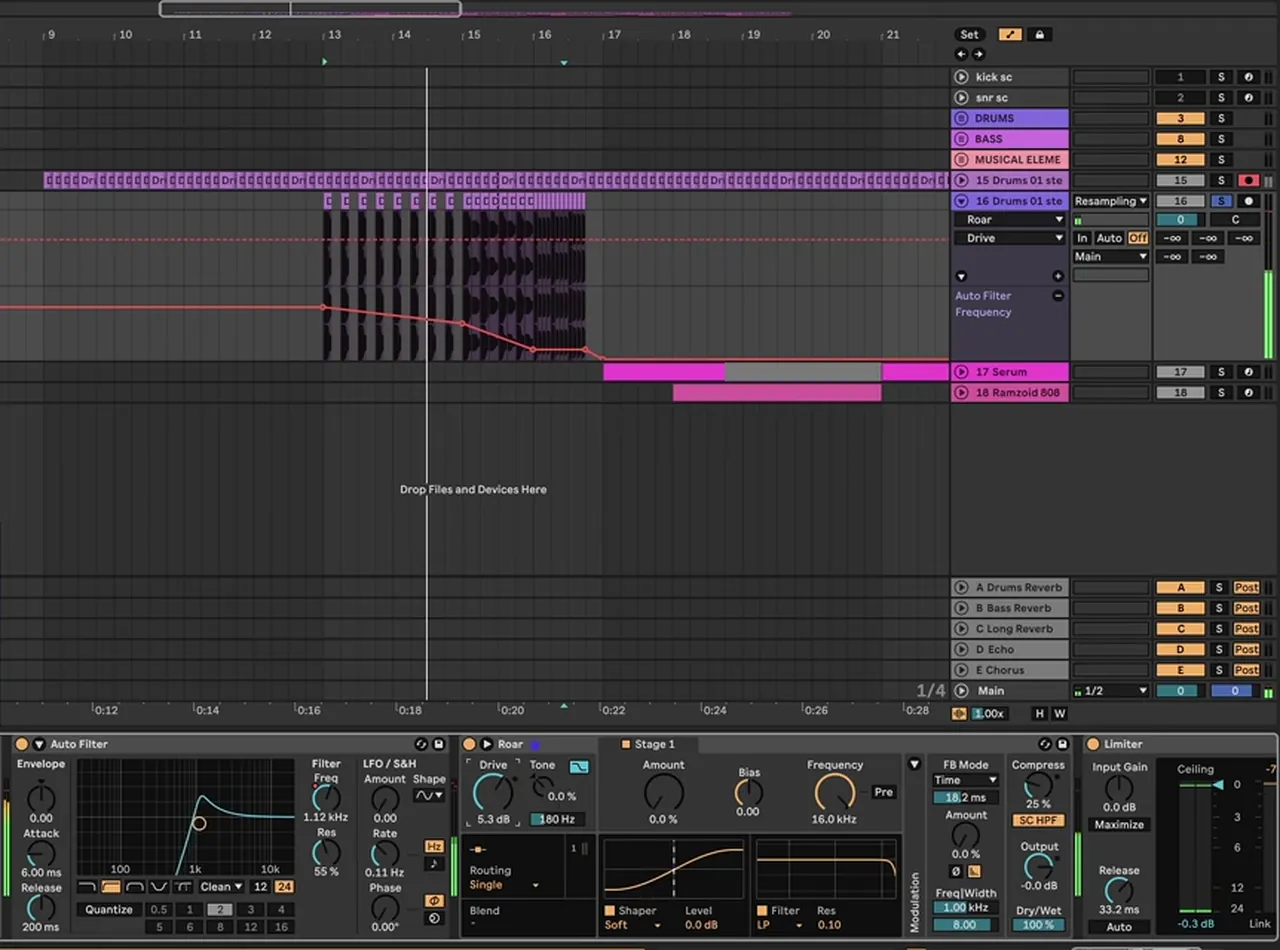Click the Set locator button
Viewport: 1280px width, 950px height.
pos(969,34)
